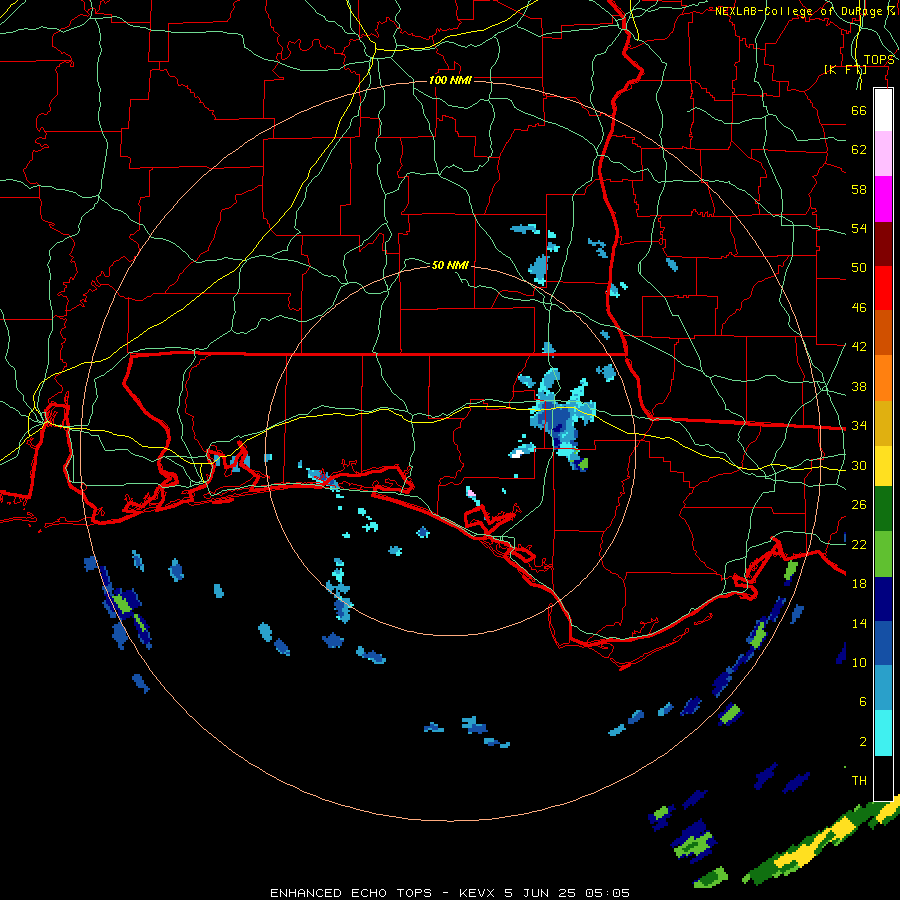900x900 pixels.
Task: Choose the navy blue legend band
Action: (x=883, y=599)
